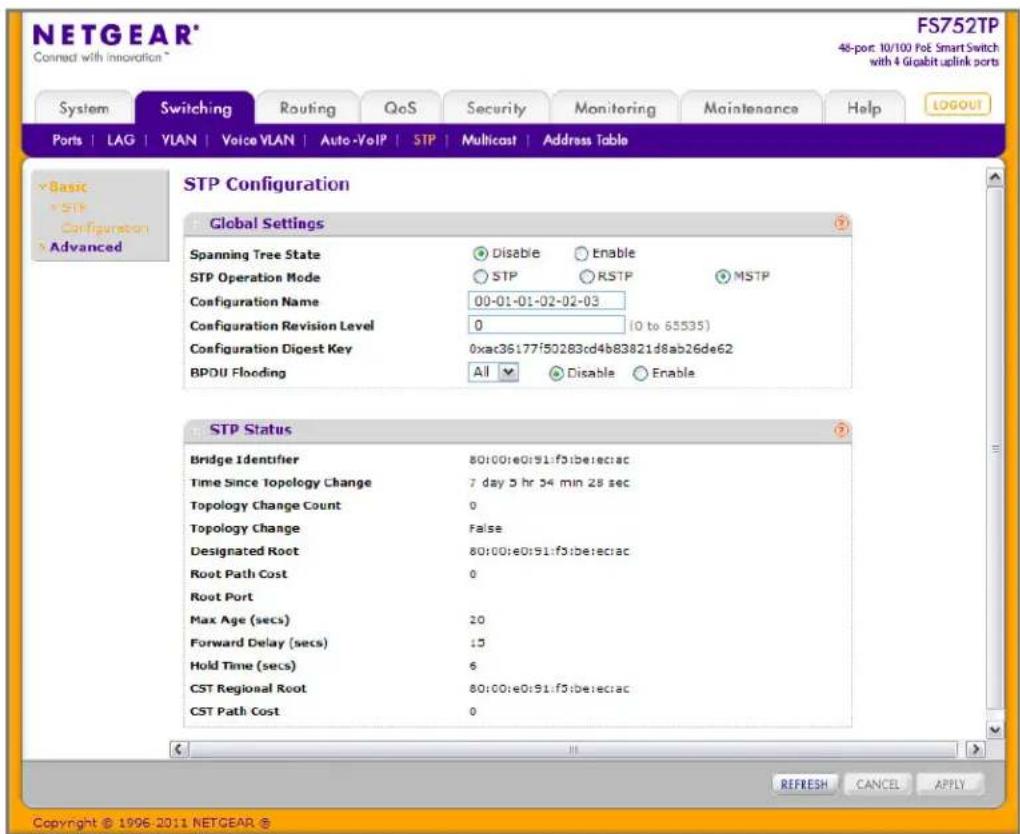Open the Address Table submenu
The image size is (1020, 834).
(x=585, y=140)
